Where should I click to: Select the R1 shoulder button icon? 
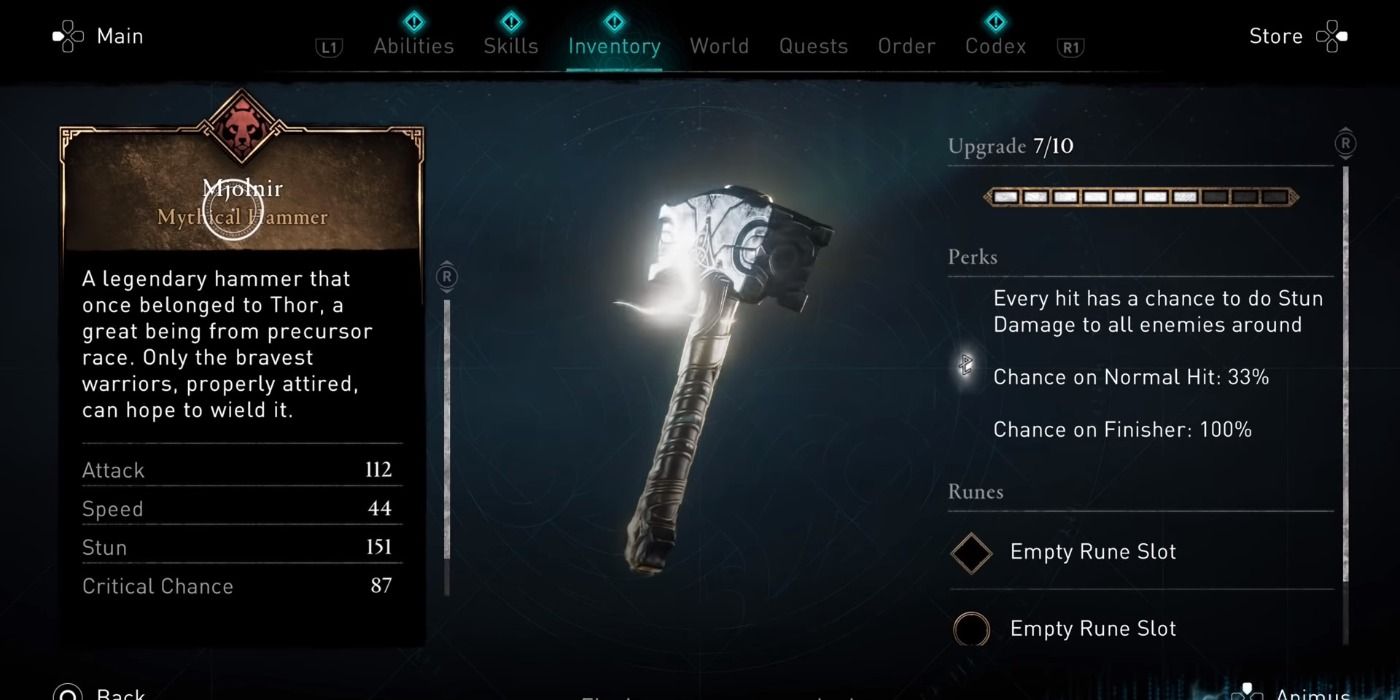pos(1071,47)
